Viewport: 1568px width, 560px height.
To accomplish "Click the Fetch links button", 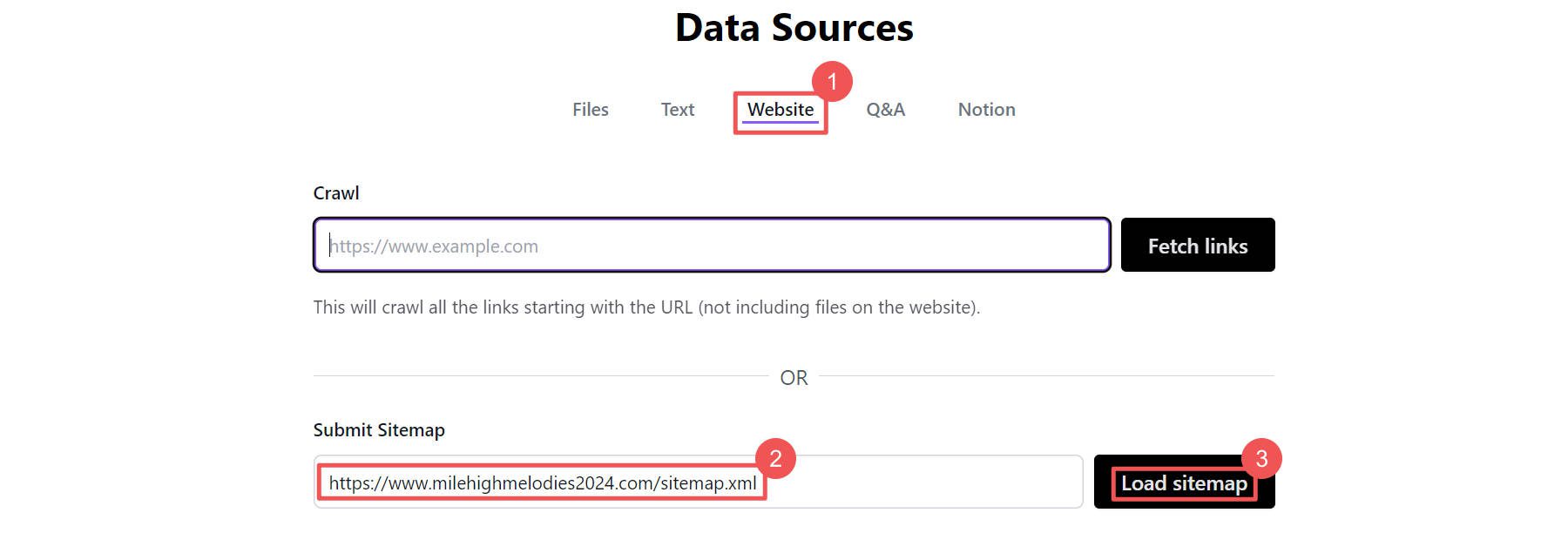I will [x=1198, y=245].
